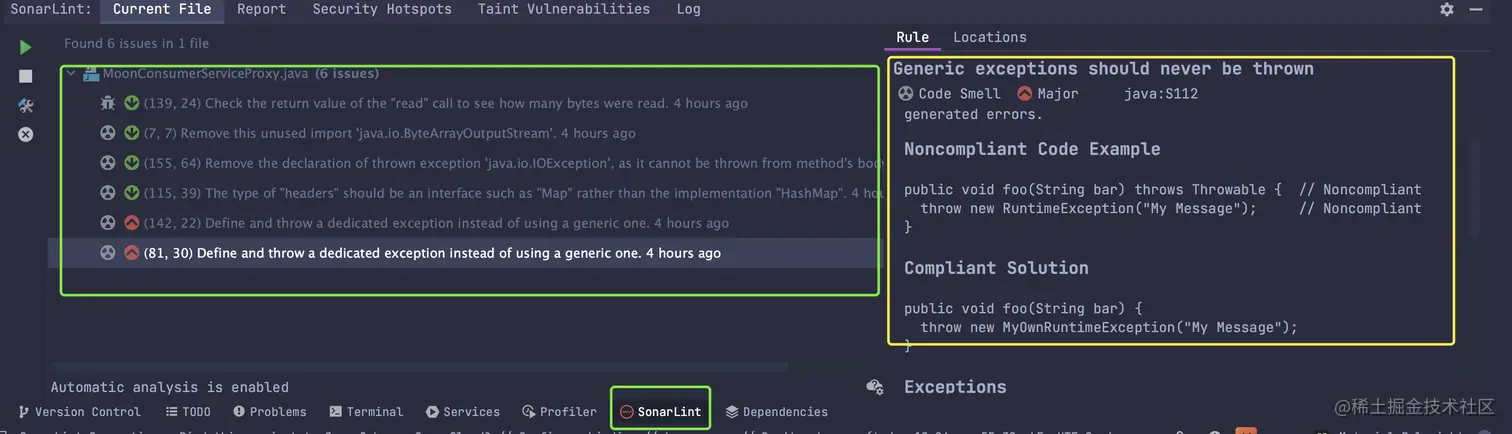Click code line throwing RuntimeException
Viewport: 1512px width, 434px height.
click(x=1170, y=208)
